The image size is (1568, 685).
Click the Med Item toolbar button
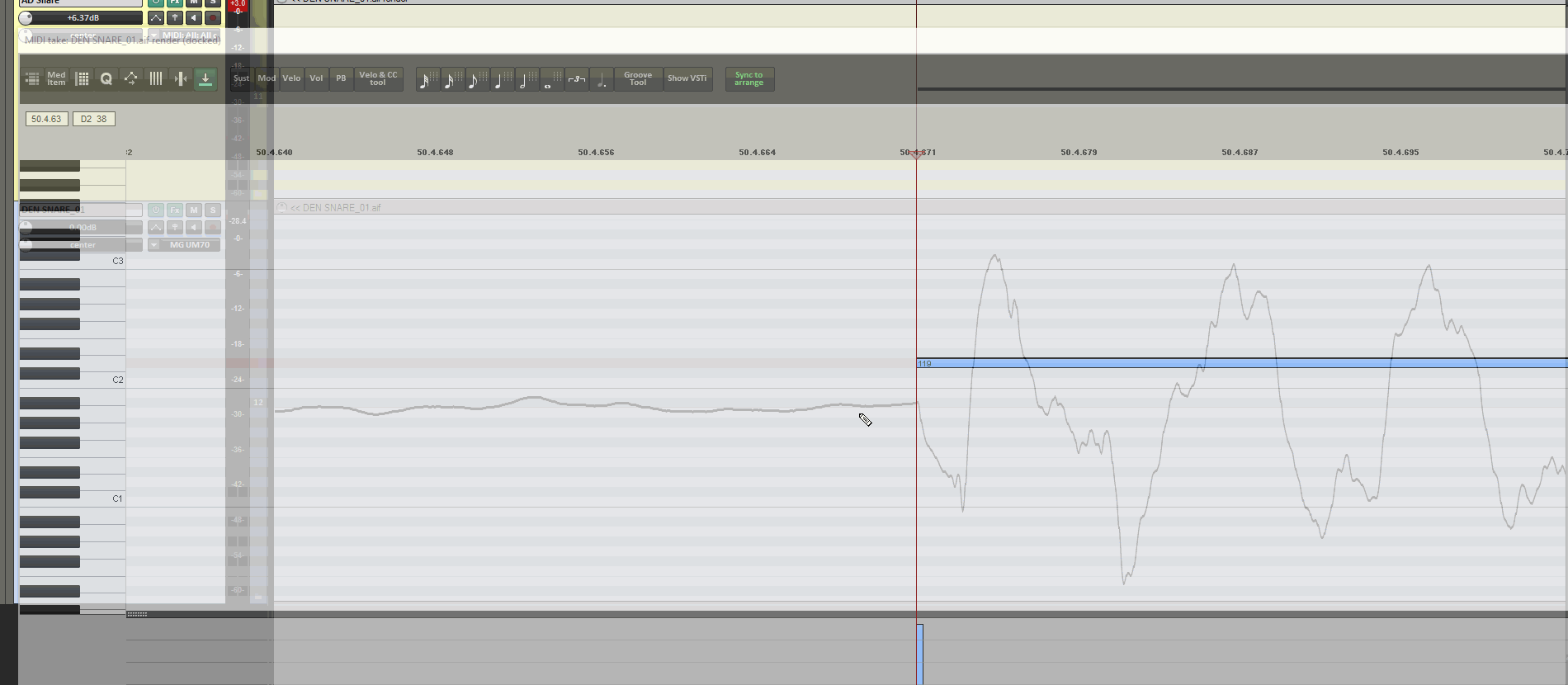(56, 79)
